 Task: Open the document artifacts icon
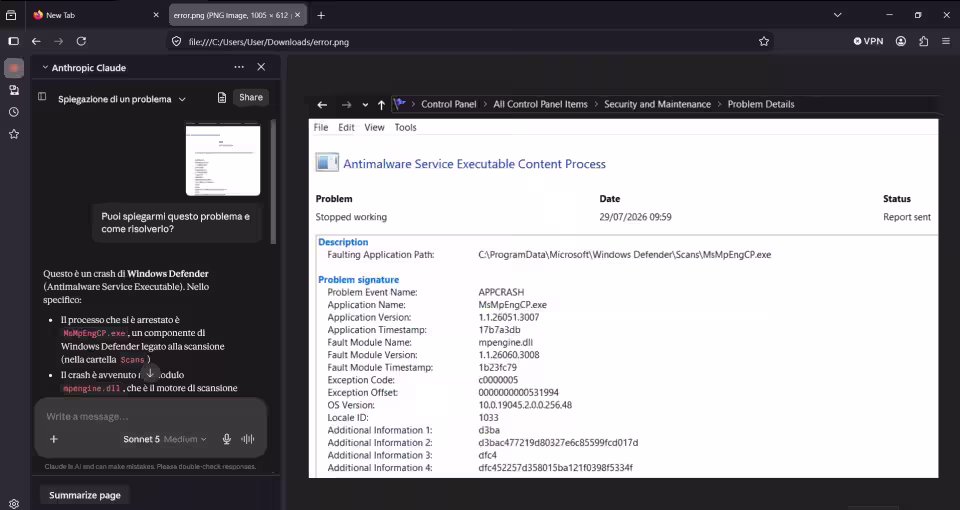click(x=222, y=98)
